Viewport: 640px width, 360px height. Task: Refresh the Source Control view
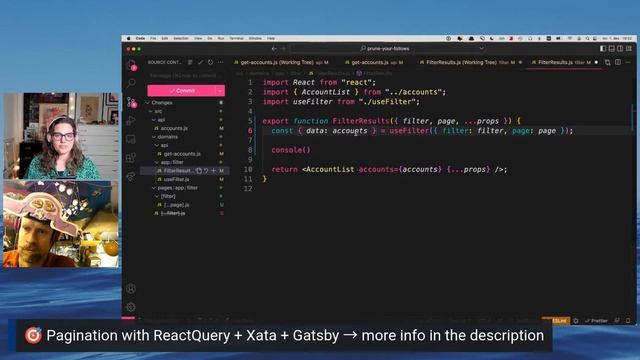210,62
